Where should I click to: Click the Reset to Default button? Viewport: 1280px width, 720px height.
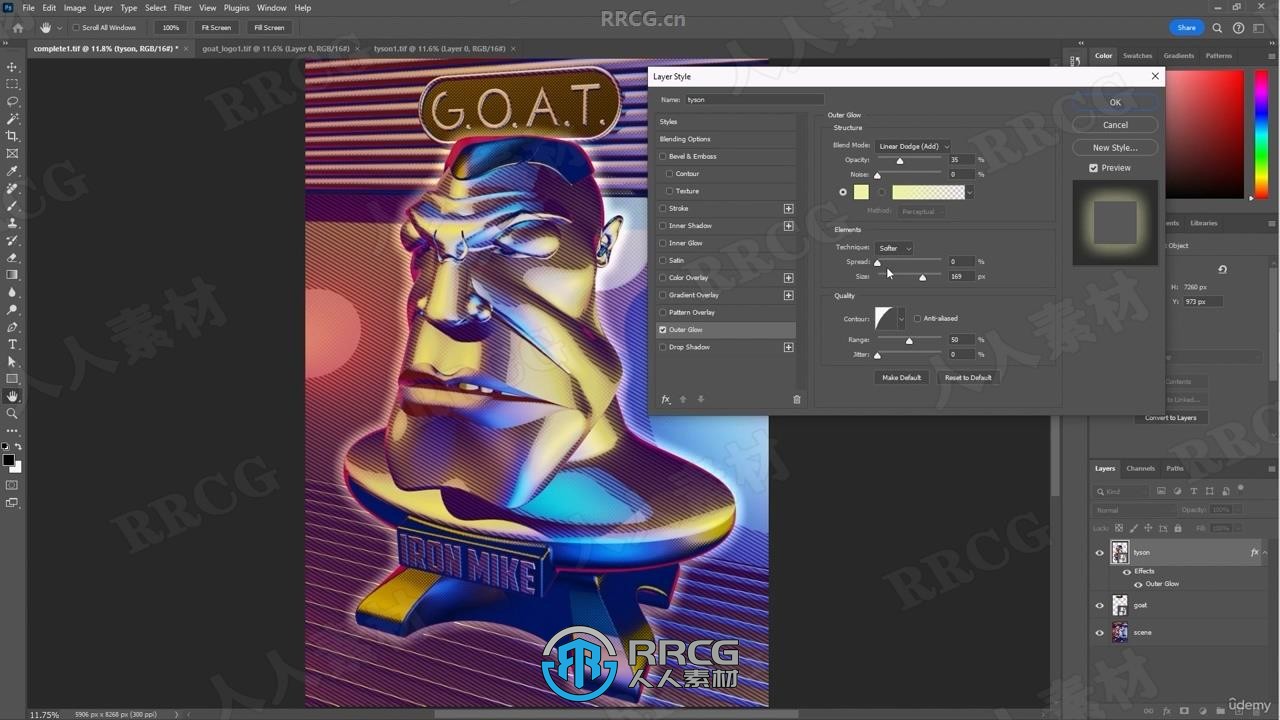click(968, 378)
